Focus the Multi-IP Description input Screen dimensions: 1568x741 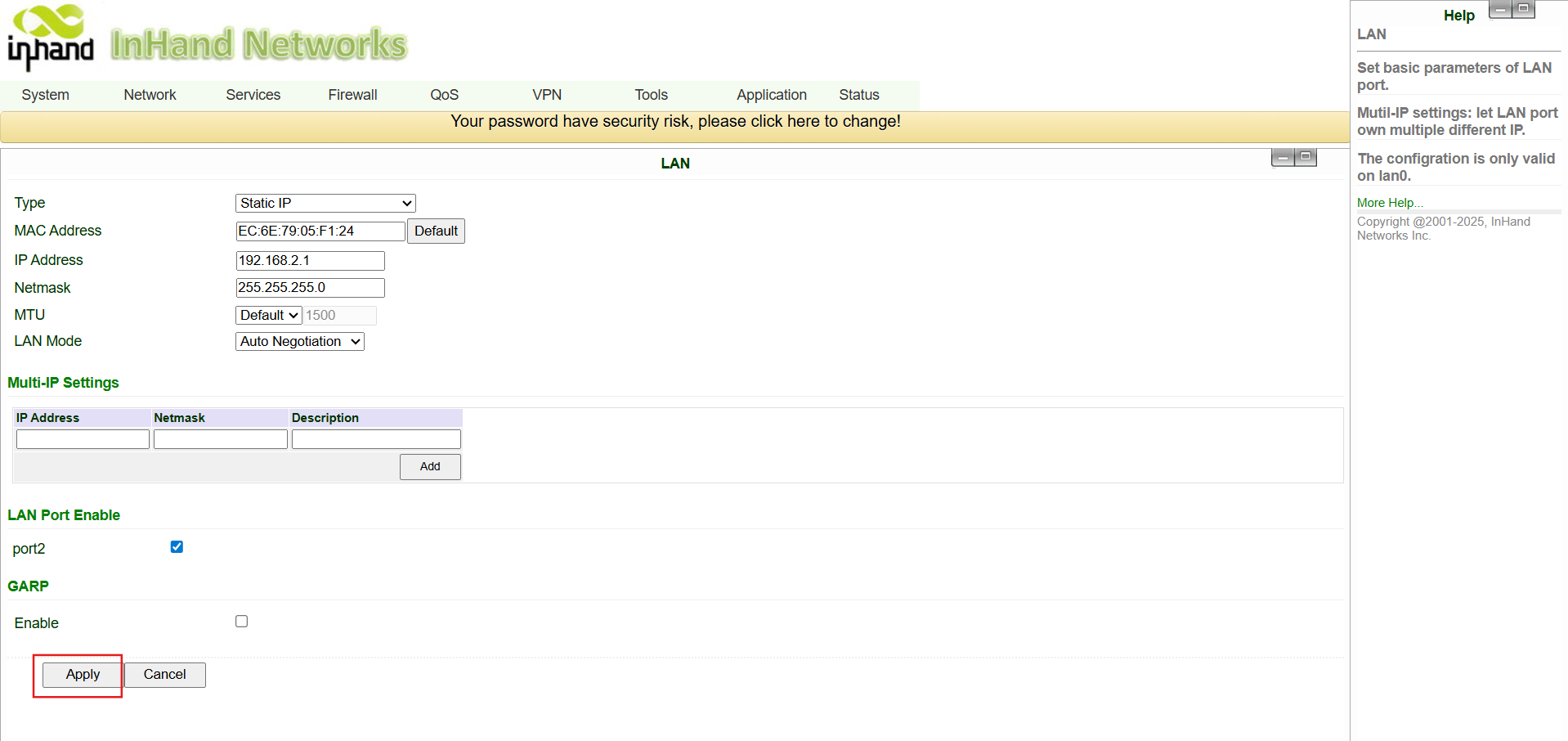(x=376, y=439)
